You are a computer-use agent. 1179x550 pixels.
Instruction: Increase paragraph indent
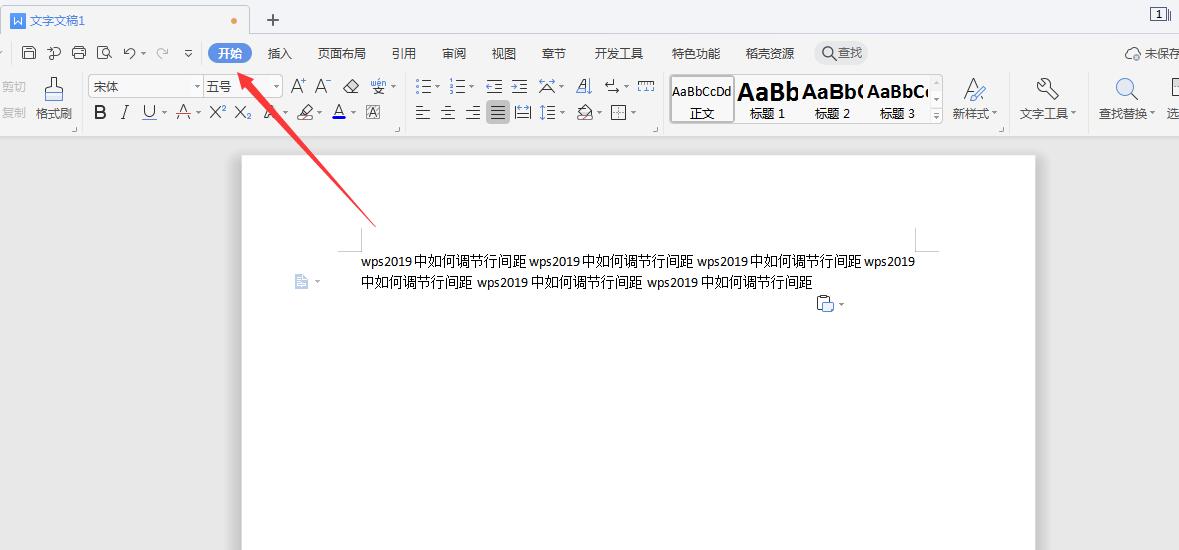click(x=520, y=86)
